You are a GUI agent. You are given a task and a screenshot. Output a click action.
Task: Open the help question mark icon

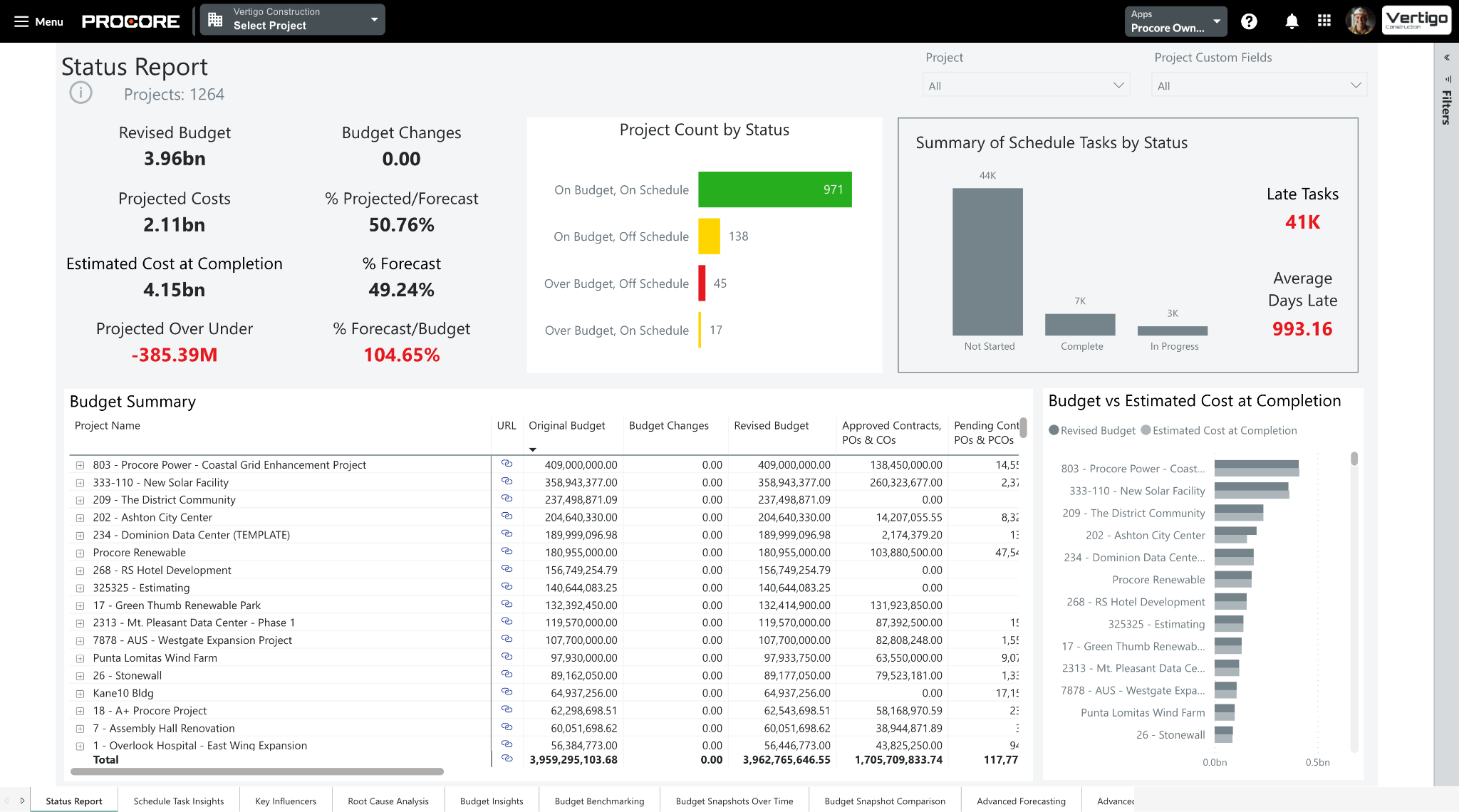(1249, 21)
